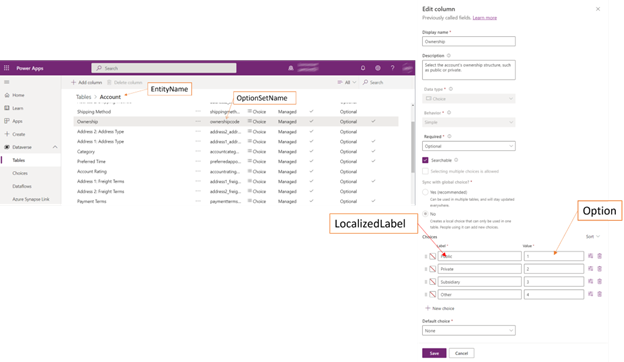This screenshot has width=624, height=362.
Task: Click the info icon beside Description
Action: pyautogui.click(x=448, y=56)
